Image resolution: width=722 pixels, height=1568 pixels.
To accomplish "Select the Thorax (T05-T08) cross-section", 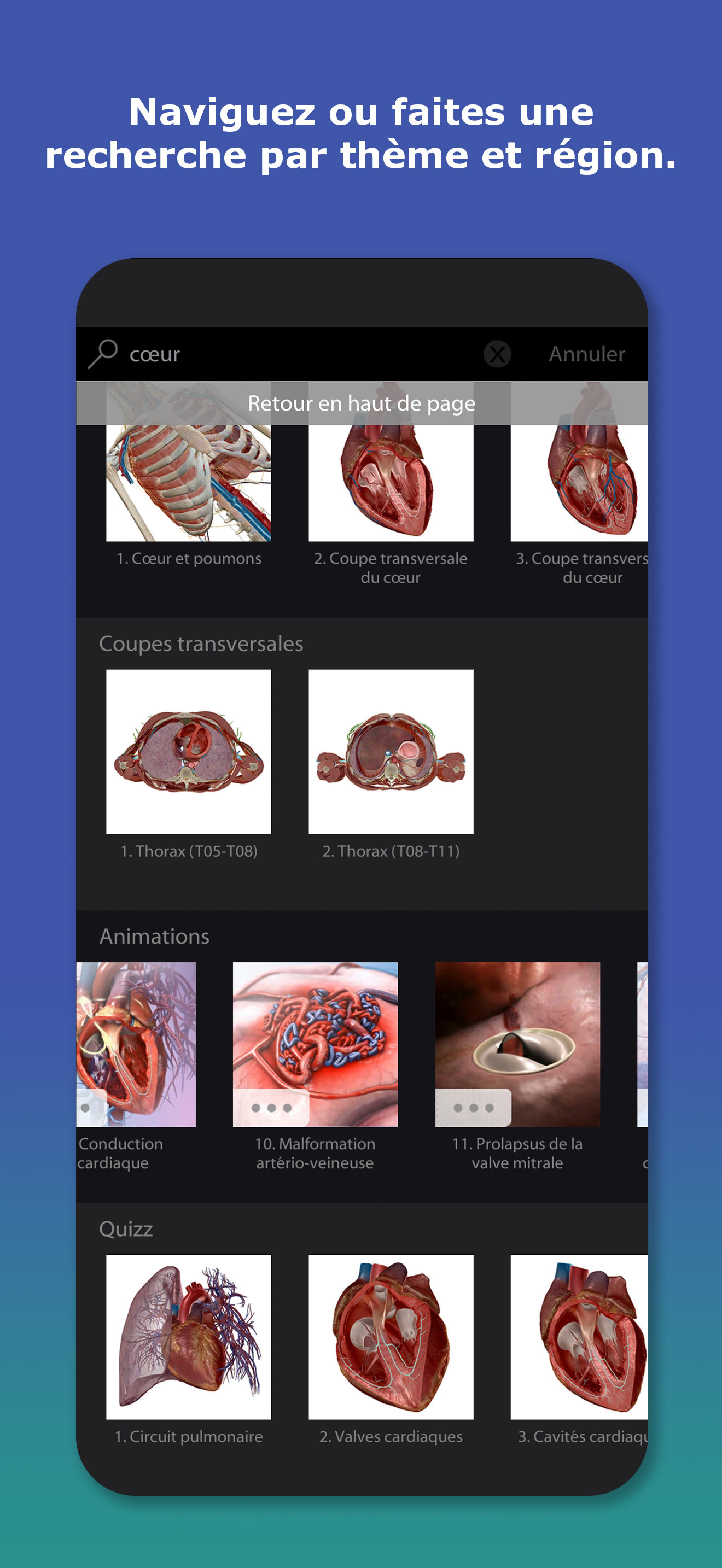I will coord(189,752).
